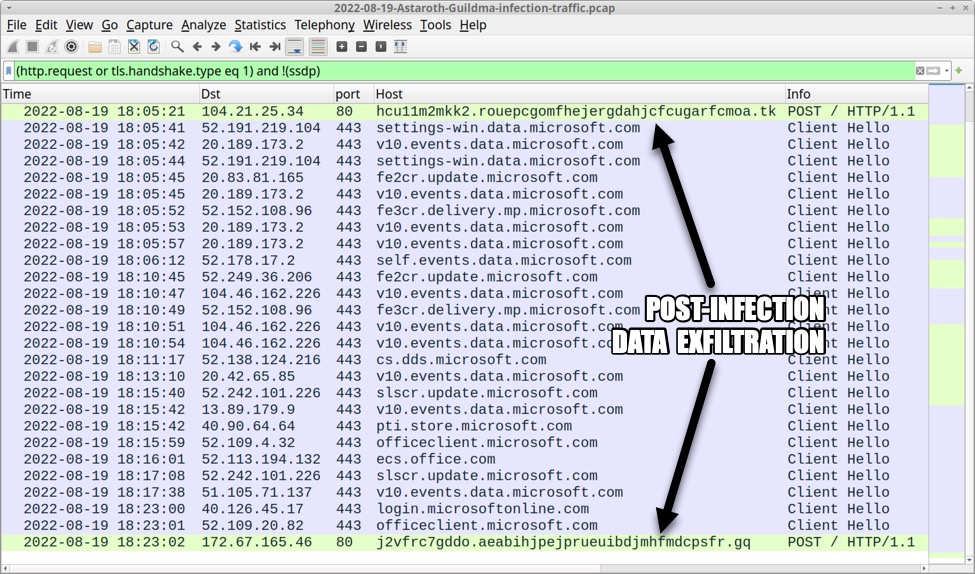
Task: Go to the previous packet arrow
Action: coord(197,47)
